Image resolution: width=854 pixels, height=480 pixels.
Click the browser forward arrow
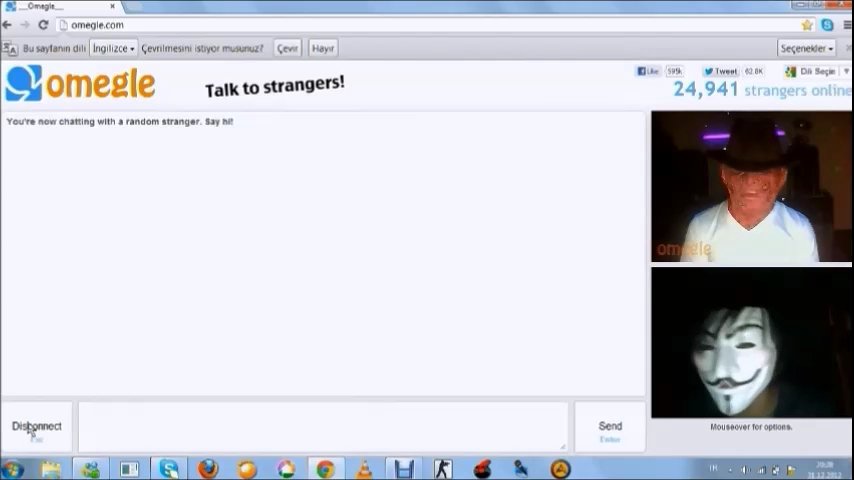pos(25,25)
